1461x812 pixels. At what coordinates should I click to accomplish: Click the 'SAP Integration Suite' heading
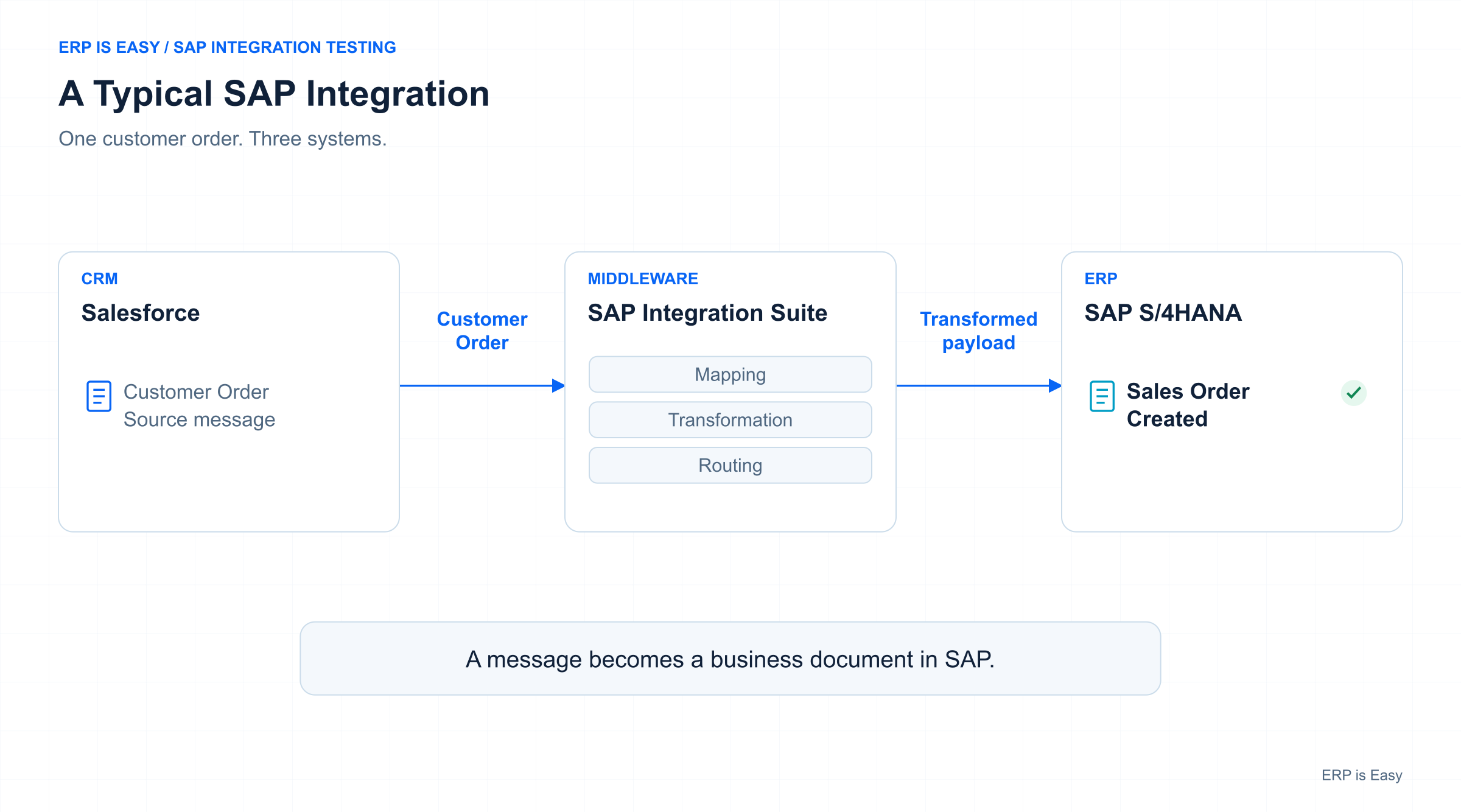point(707,313)
